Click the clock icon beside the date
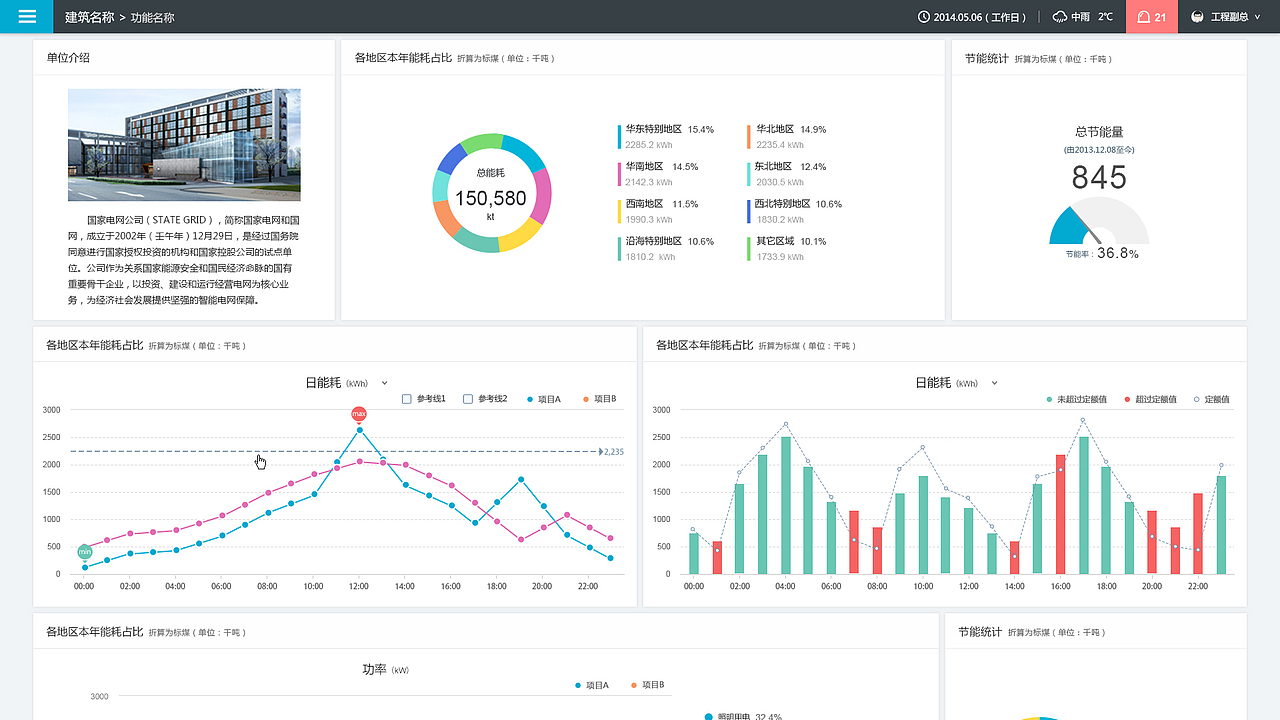This screenshot has width=1280, height=720. click(x=924, y=17)
